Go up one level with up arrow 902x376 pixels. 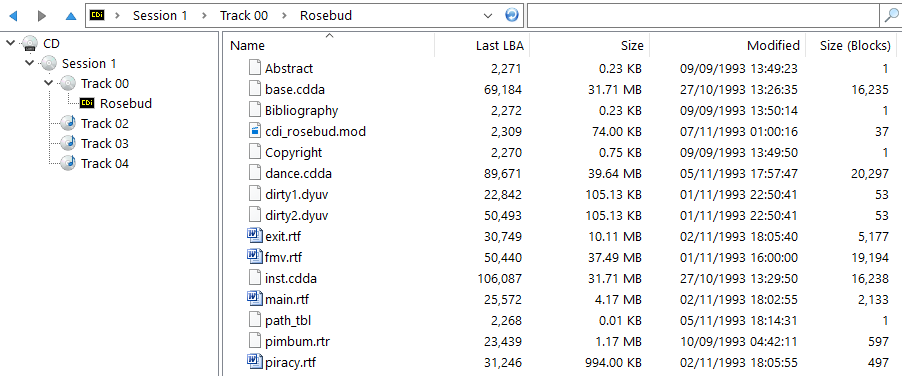pyautogui.click(x=71, y=16)
